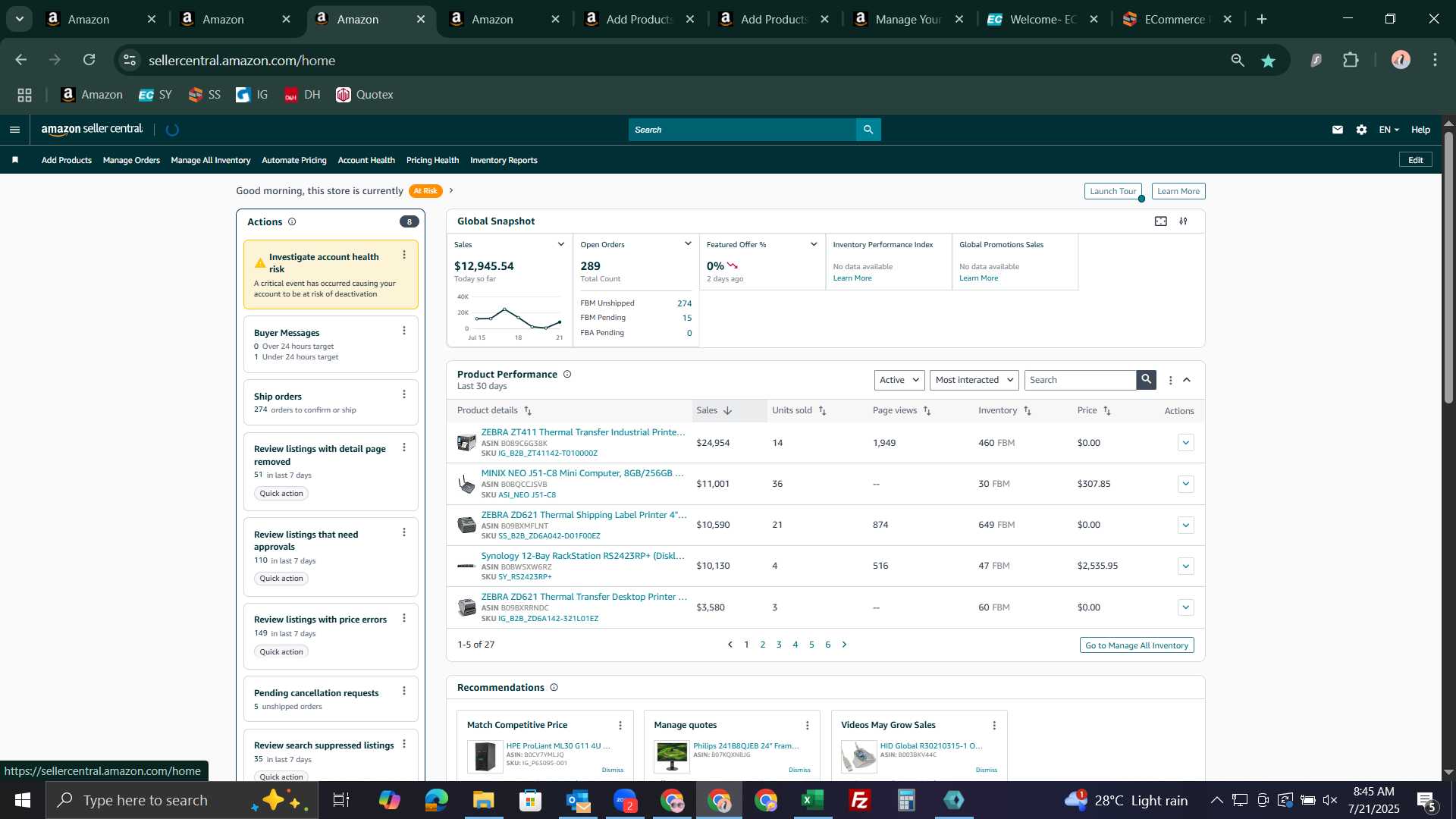
Task: Click the Product Performance info icon
Action: tap(567, 375)
